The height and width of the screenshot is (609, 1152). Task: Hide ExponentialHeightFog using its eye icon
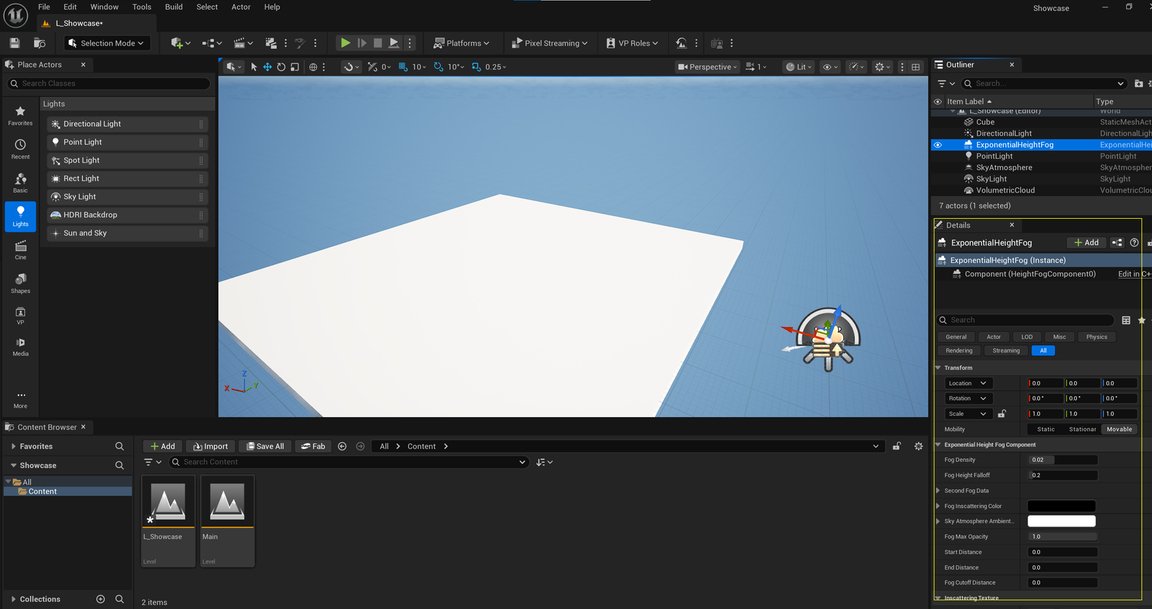938,145
